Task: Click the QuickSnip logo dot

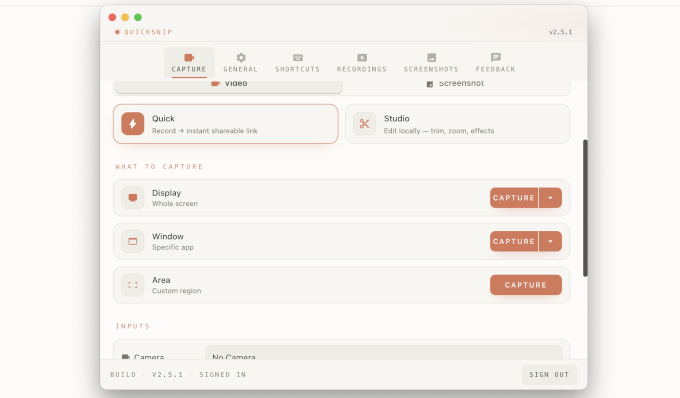Action: point(117,32)
